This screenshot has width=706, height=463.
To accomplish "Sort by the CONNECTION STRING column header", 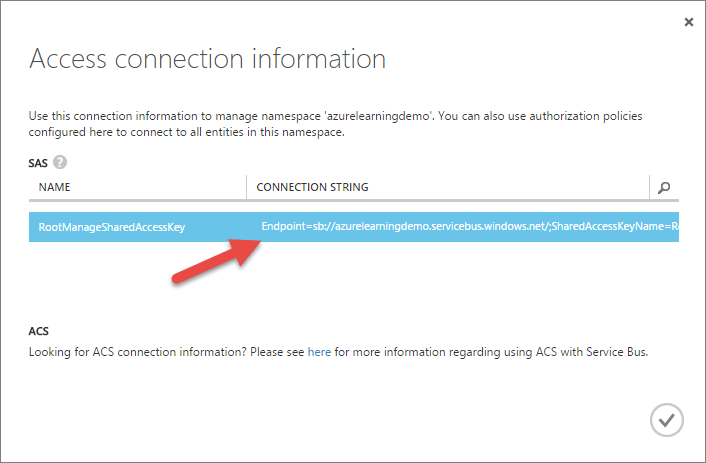I will pos(312,187).
